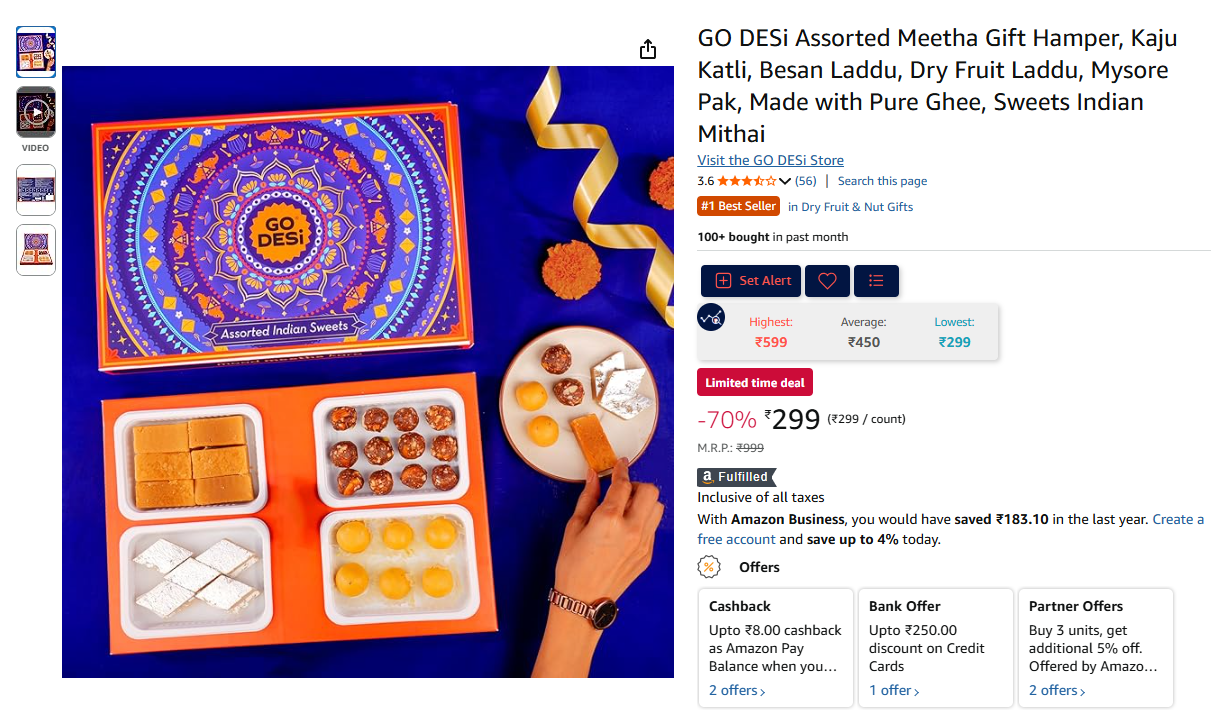Click the price tracker graph icon

[711, 317]
